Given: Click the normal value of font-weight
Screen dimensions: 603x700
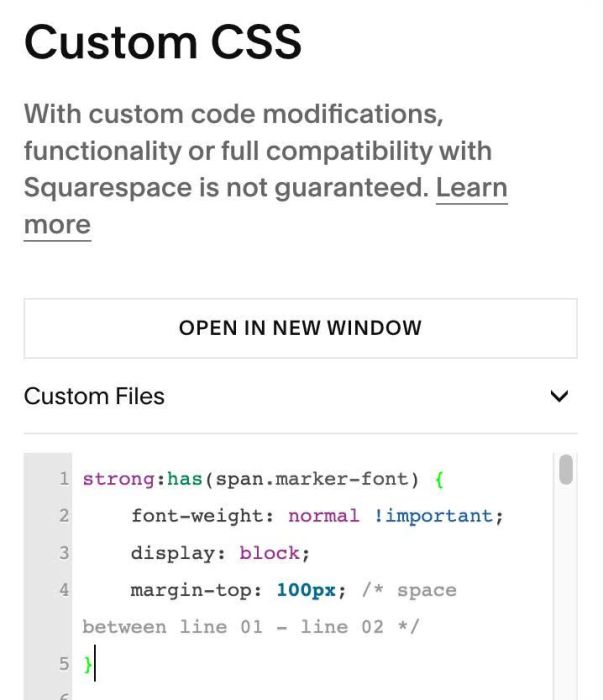Looking at the screenshot, I should point(324,516).
